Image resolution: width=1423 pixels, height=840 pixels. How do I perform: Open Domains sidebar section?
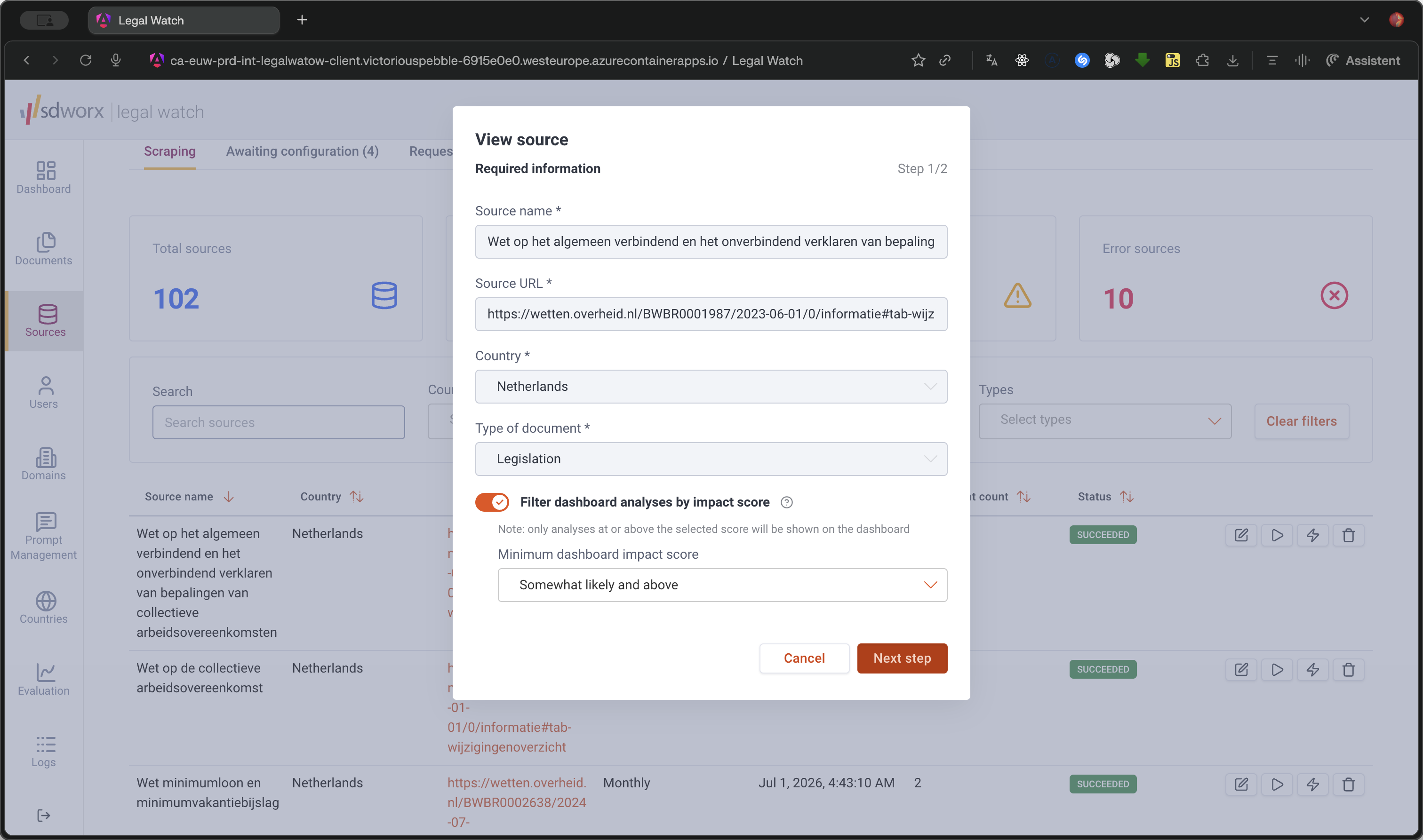pyautogui.click(x=44, y=464)
